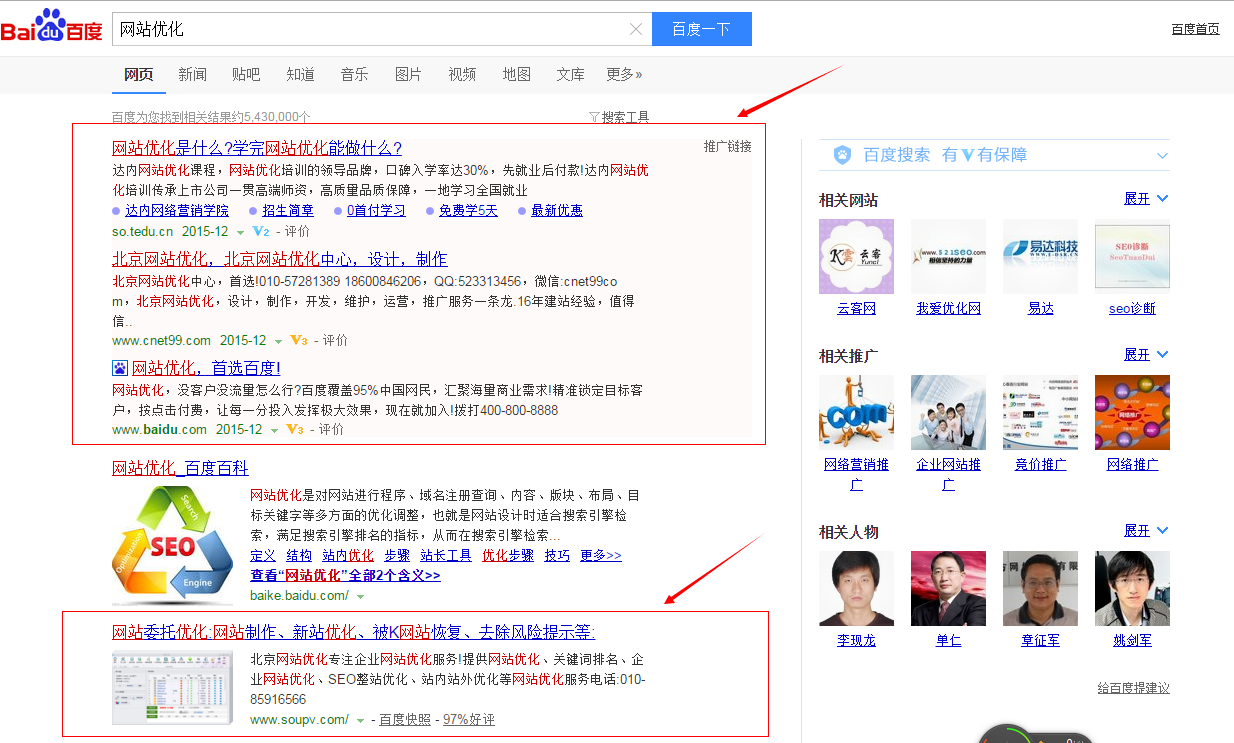Open the 音乐 tab

pos(354,74)
